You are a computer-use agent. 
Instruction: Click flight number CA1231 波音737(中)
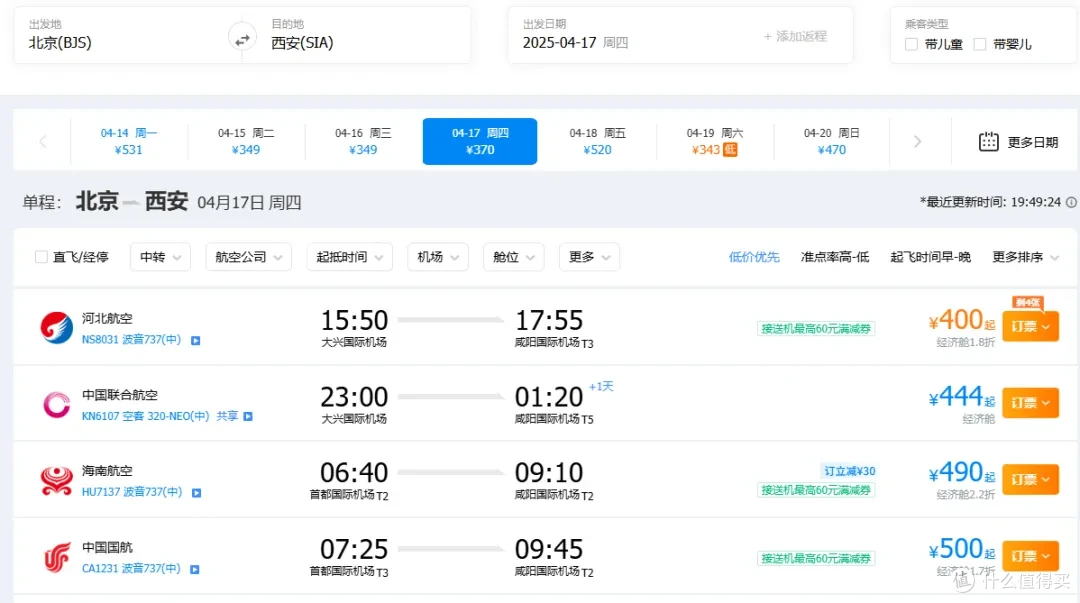point(131,569)
